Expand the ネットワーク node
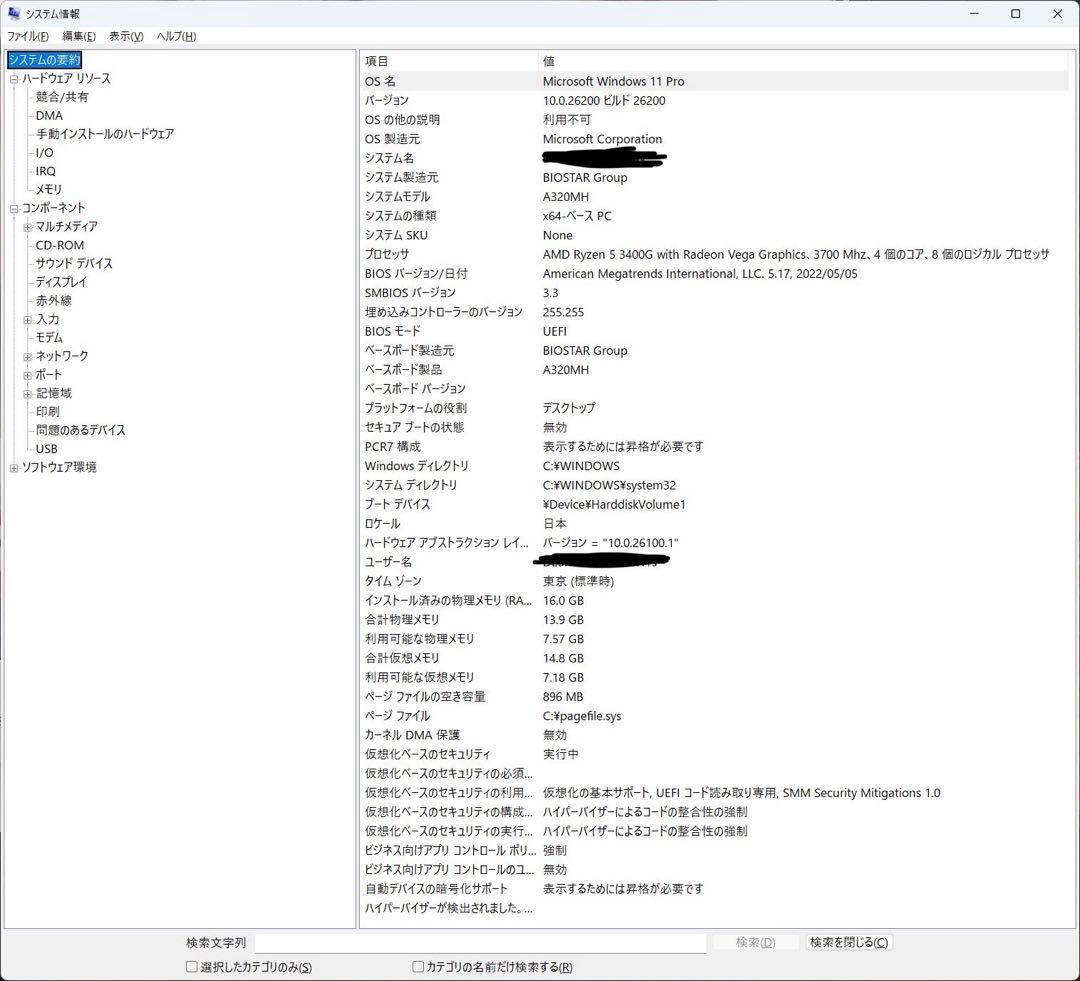Screen dimensions: 1080x981 coord(26,356)
